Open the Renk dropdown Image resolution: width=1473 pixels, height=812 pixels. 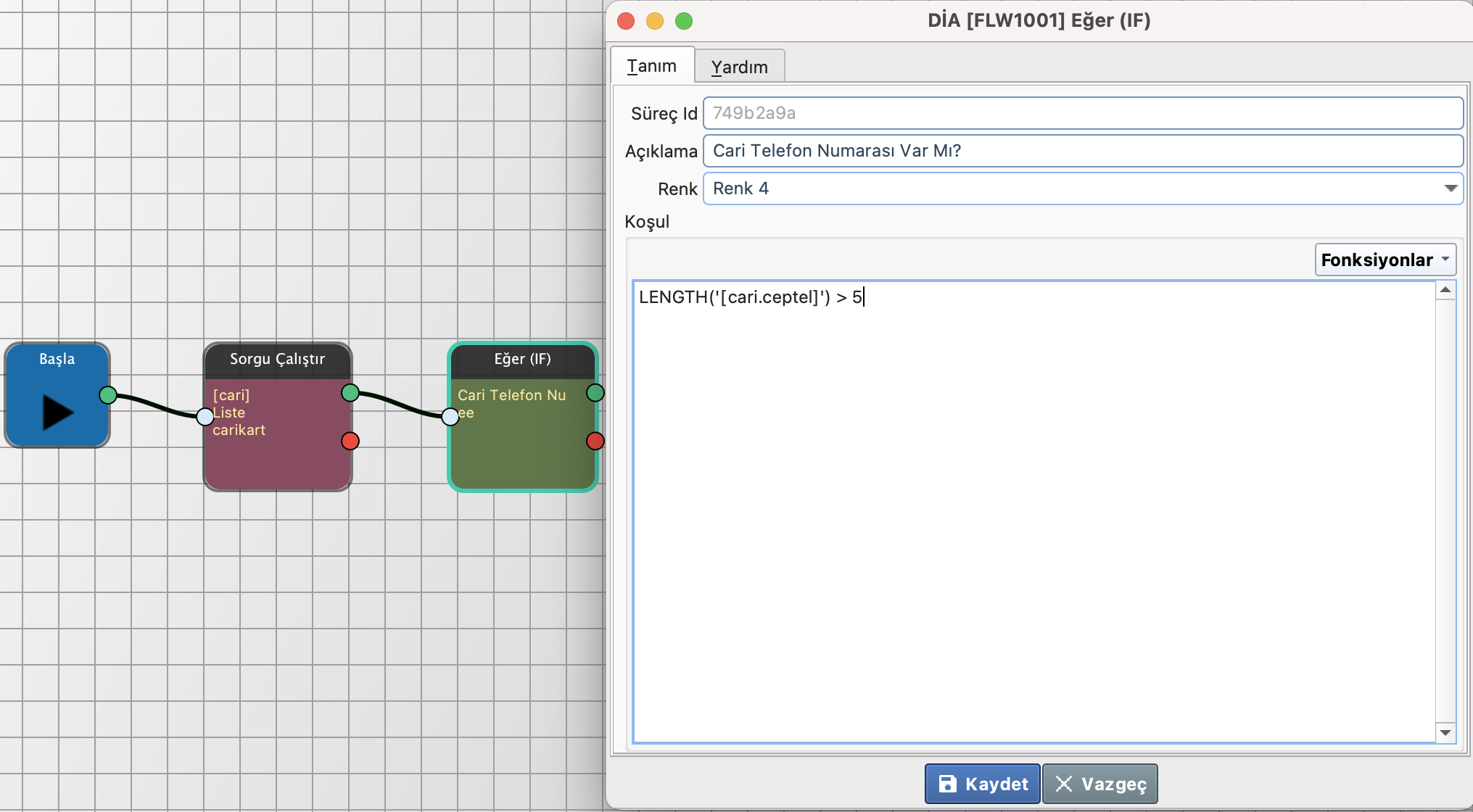tap(1450, 188)
